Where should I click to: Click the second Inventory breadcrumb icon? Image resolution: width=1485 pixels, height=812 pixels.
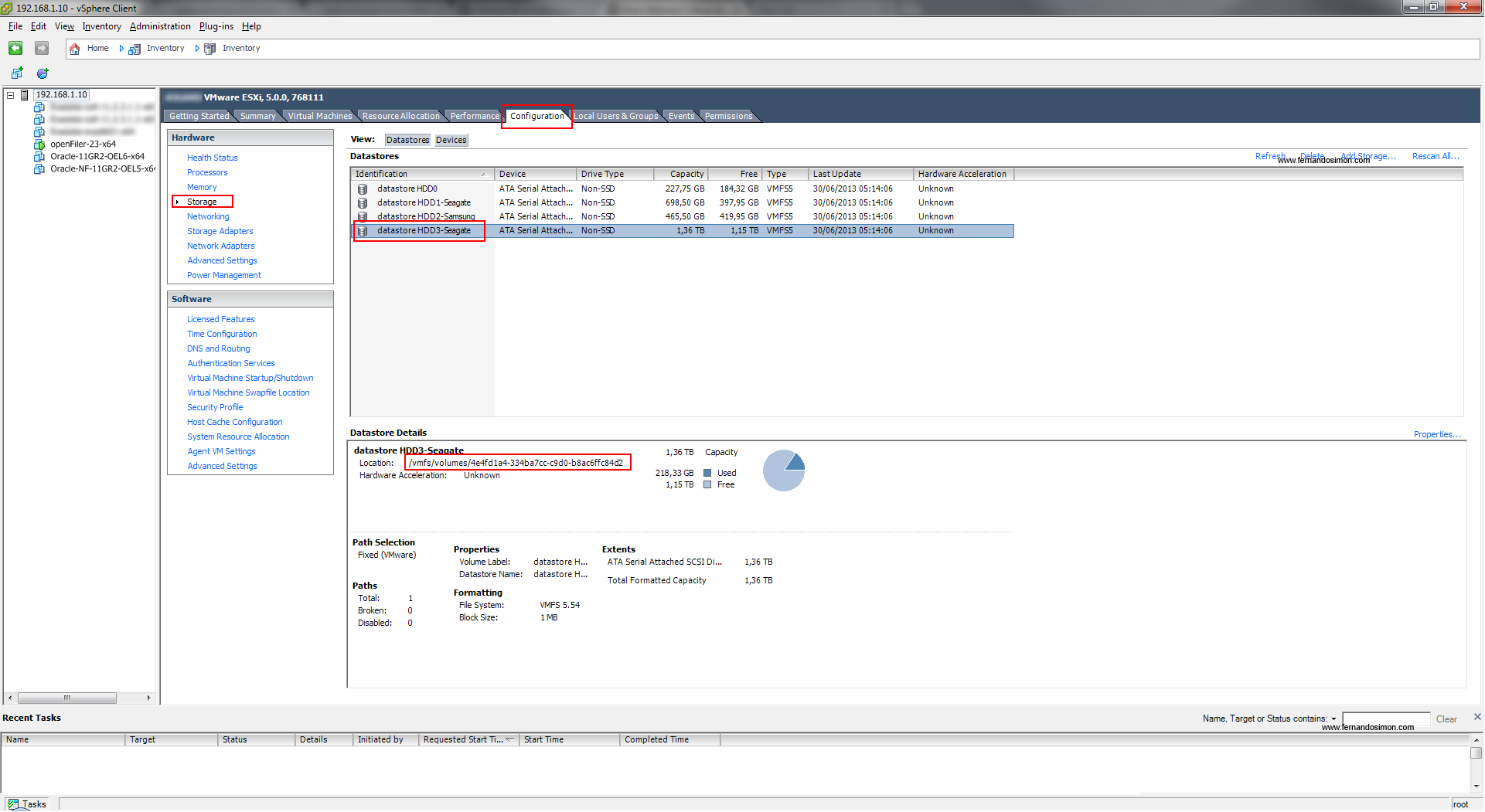pos(210,49)
